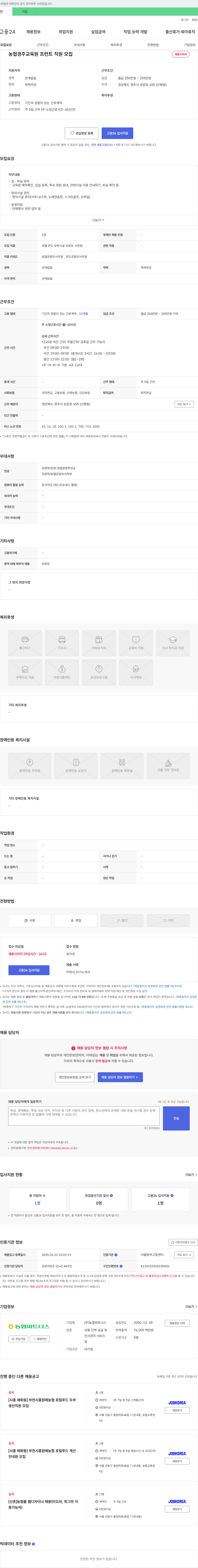Click the top 고용24 입사지원 button
Viewport: 198px width, 1568px height.
click(117, 133)
